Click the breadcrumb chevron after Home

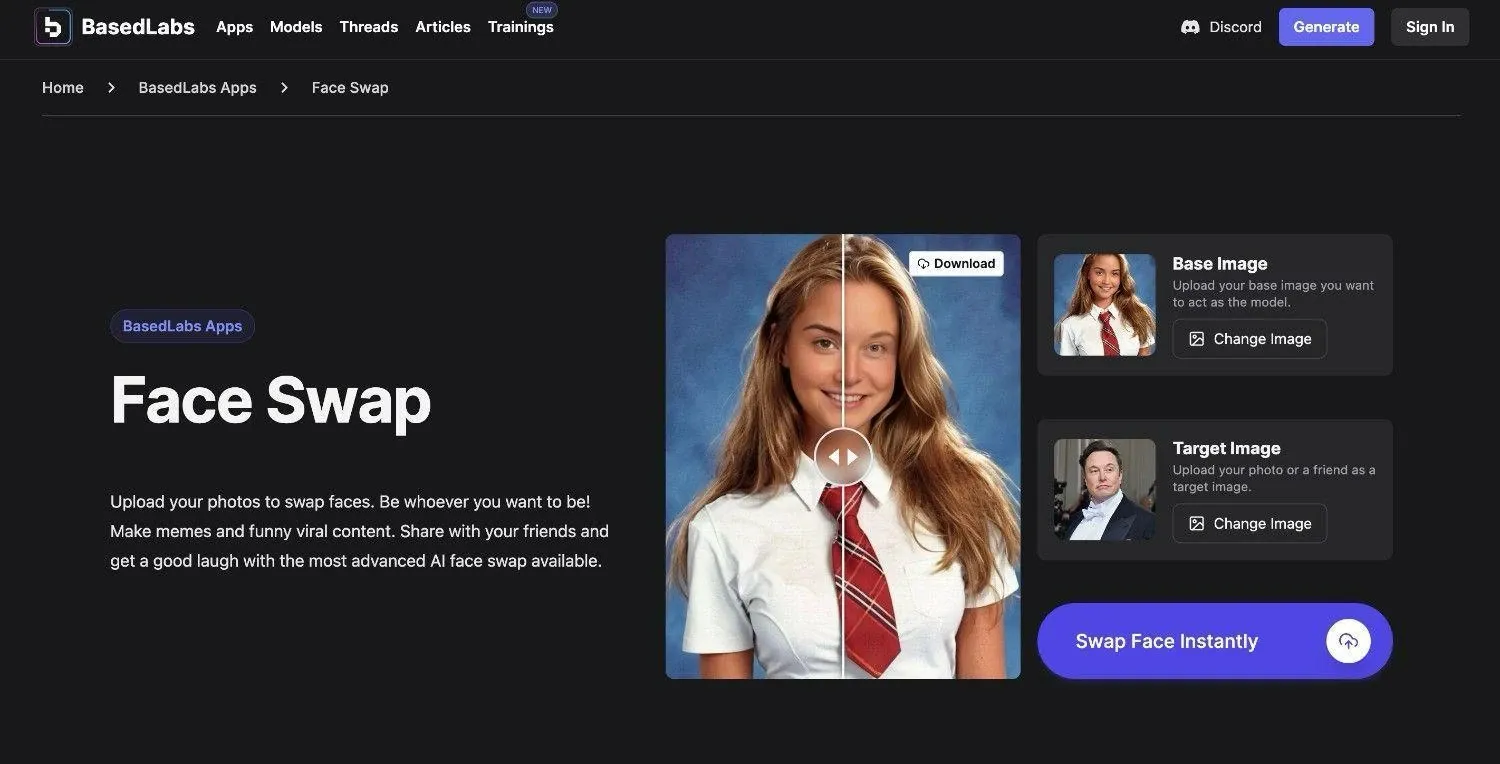(111, 88)
